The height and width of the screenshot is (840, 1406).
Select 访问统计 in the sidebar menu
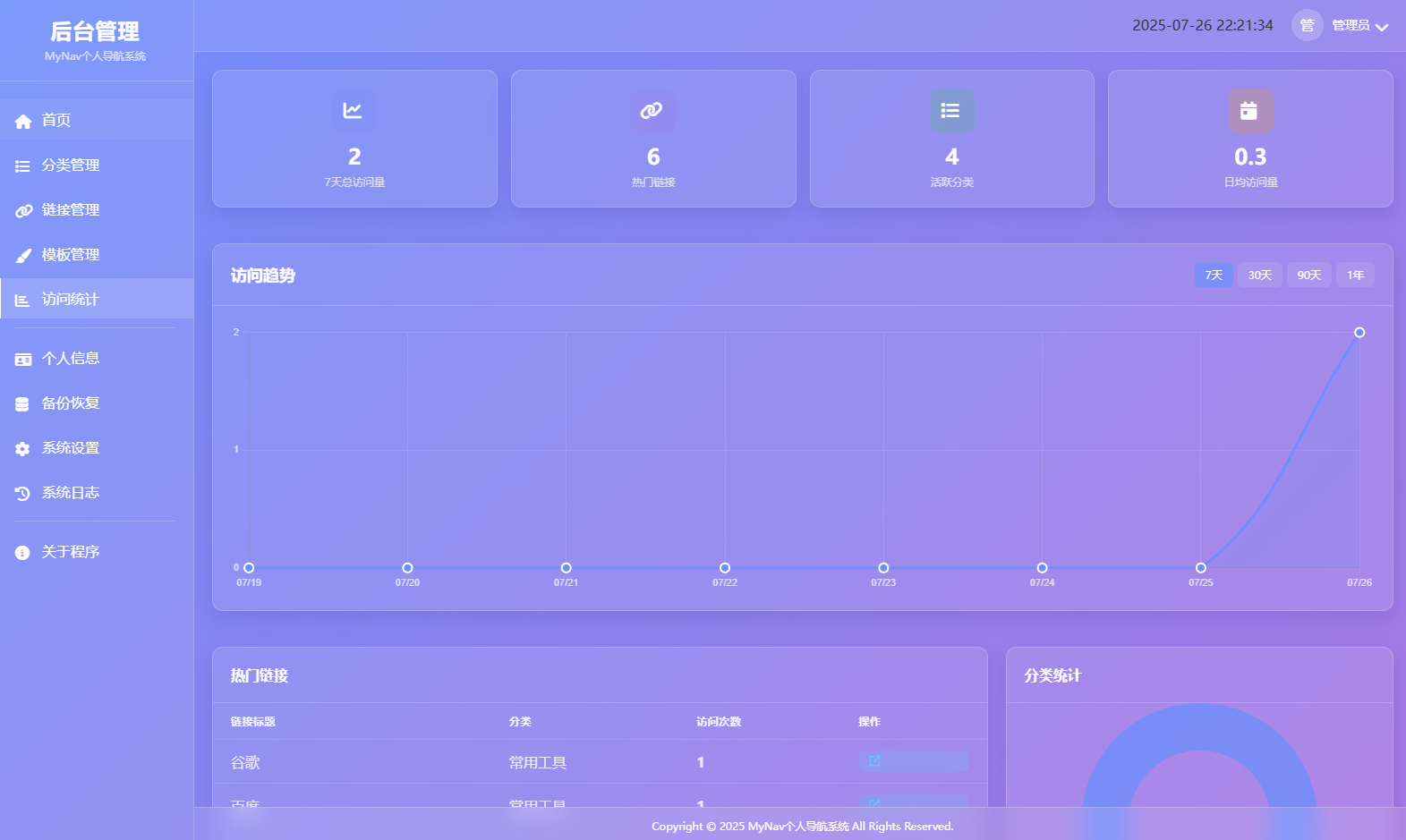coord(70,299)
